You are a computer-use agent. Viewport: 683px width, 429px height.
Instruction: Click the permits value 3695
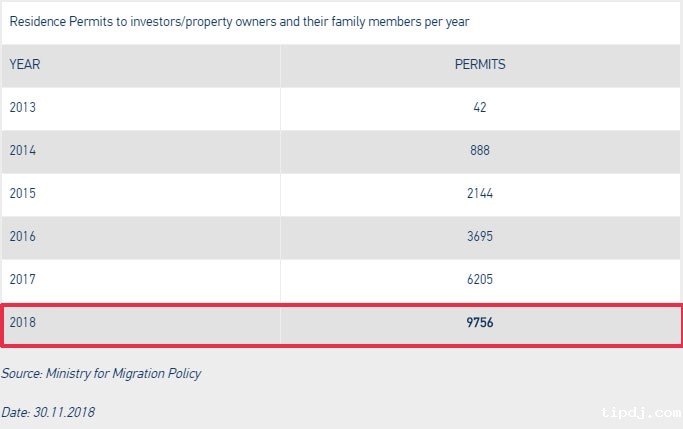pos(480,238)
